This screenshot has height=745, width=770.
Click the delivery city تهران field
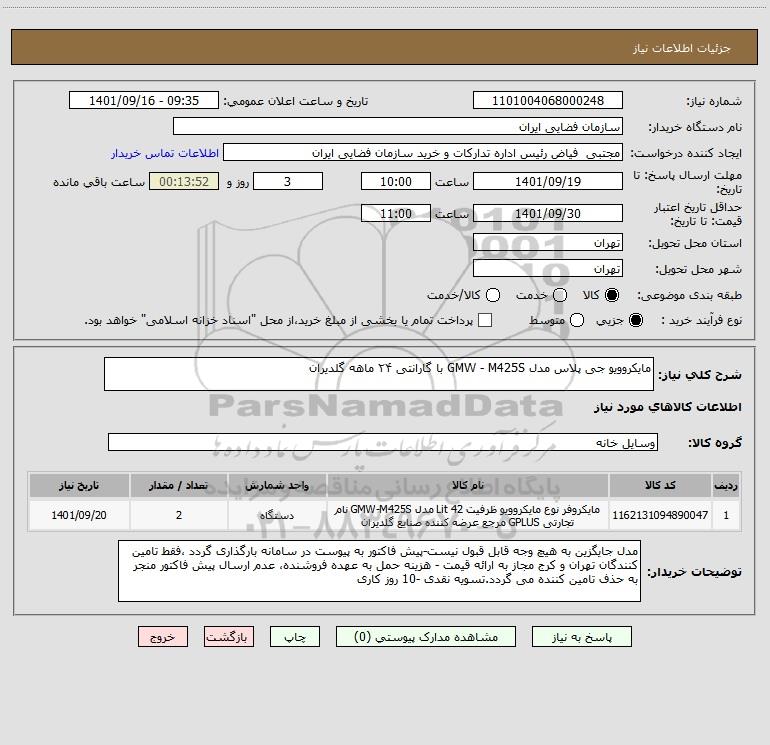[548, 269]
